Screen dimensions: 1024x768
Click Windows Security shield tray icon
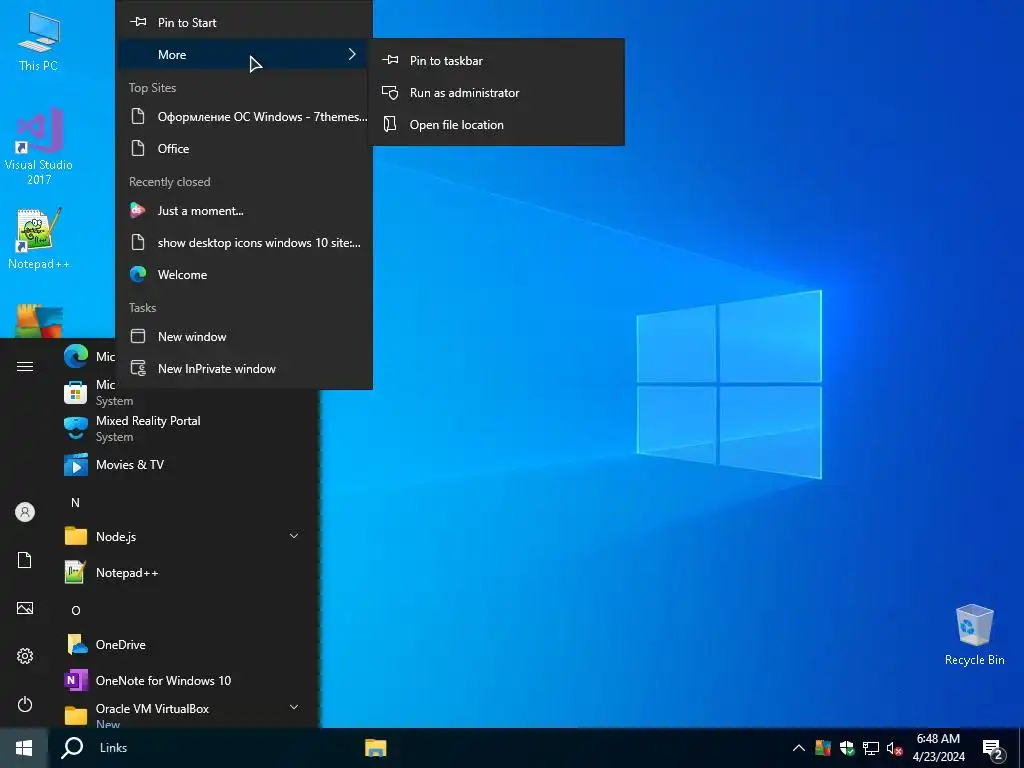(x=847, y=748)
